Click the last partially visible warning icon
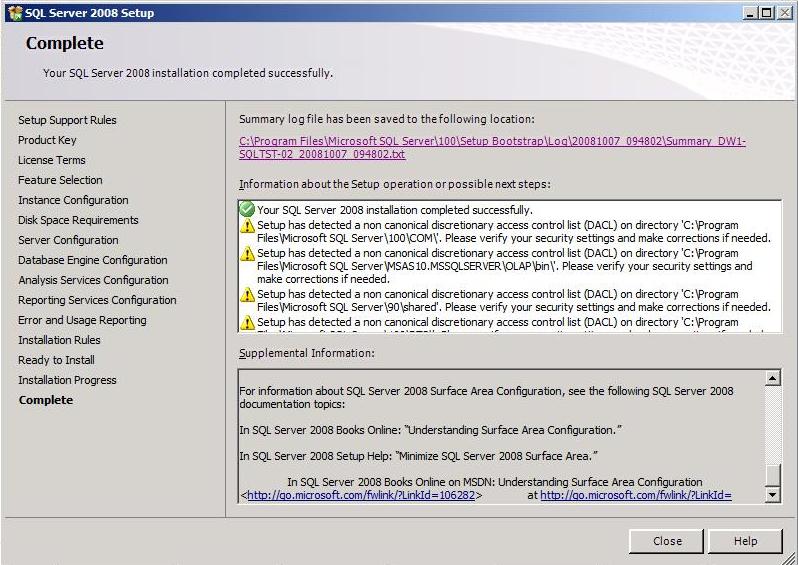The width and height of the screenshot is (798, 565). pos(247,323)
